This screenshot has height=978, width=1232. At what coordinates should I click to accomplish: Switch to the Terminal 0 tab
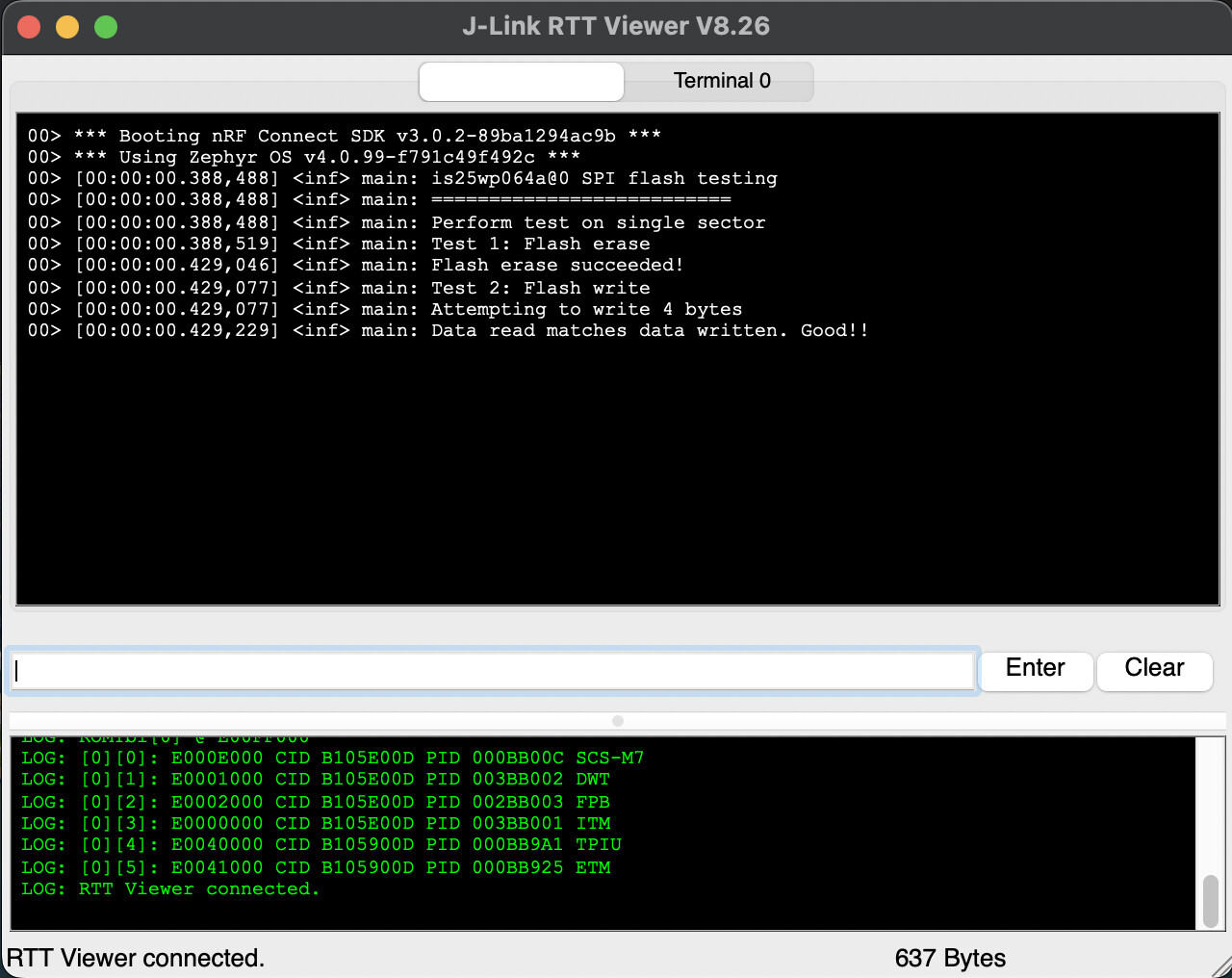click(721, 81)
